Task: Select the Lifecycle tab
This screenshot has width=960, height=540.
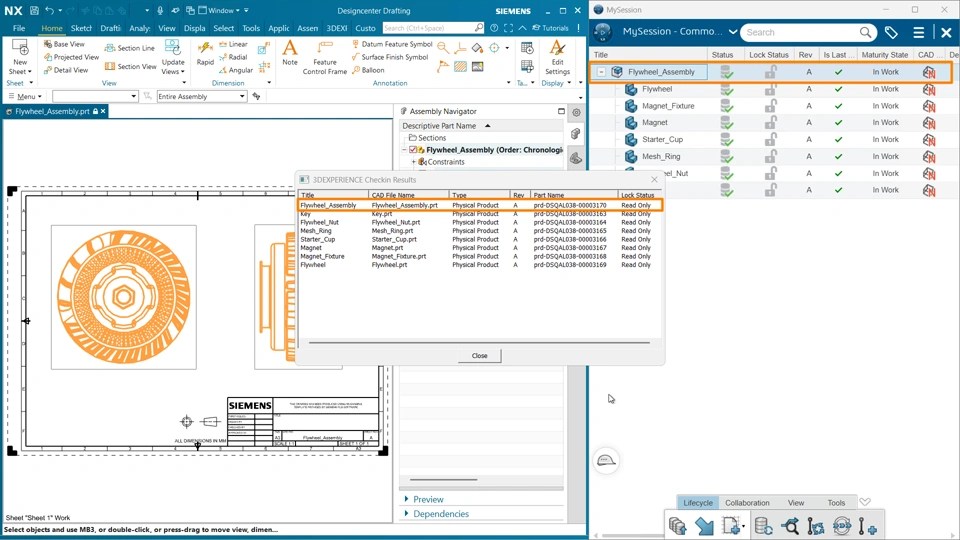Action: click(698, 503)
